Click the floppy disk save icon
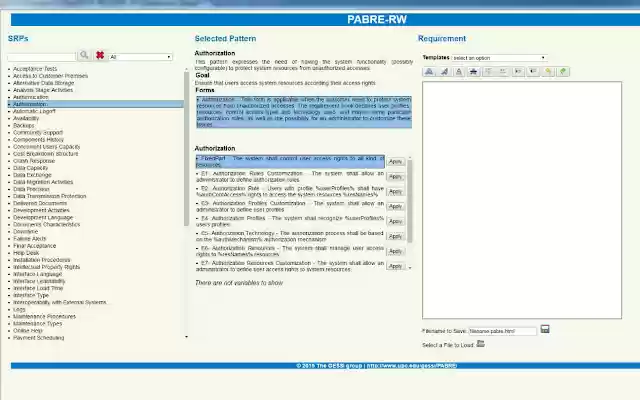Viewport: 640px width, 400px height. (x=545, y=329)
